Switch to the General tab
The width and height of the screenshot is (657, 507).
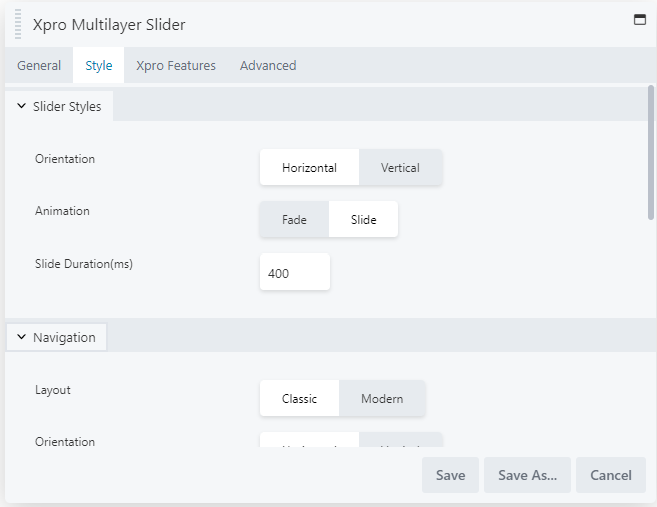tap(39, 66)
